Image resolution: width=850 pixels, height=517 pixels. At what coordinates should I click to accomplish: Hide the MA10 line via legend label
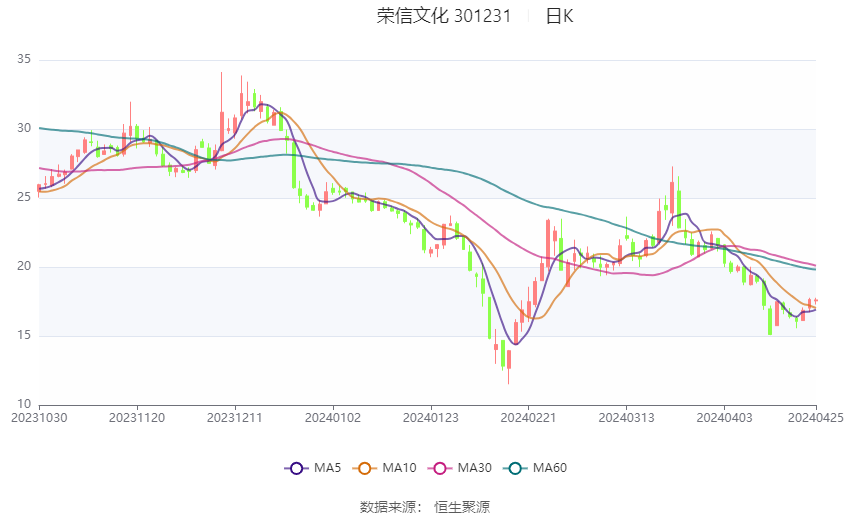[x=399, y=468]
